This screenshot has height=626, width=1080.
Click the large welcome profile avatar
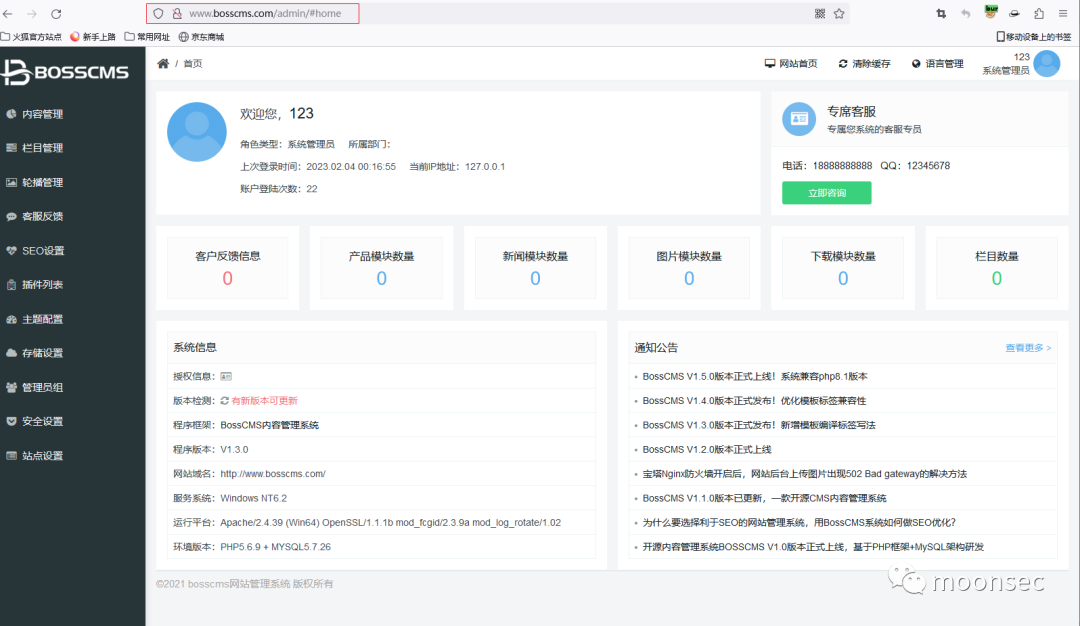(197, 132)
